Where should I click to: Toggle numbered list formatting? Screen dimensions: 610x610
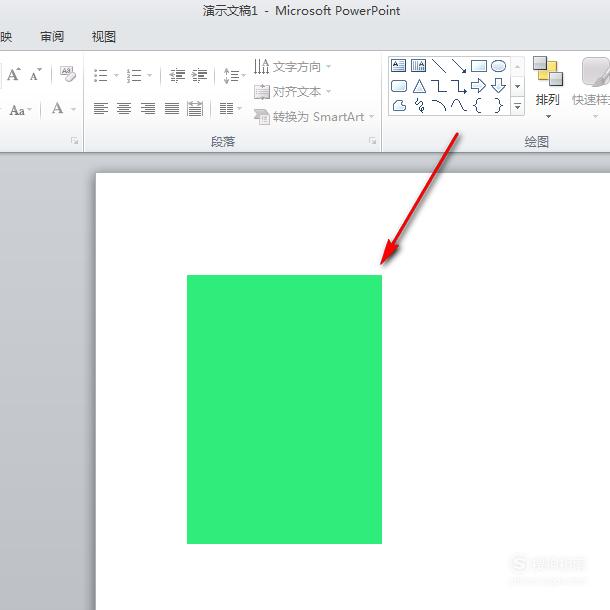pos(134,75)
